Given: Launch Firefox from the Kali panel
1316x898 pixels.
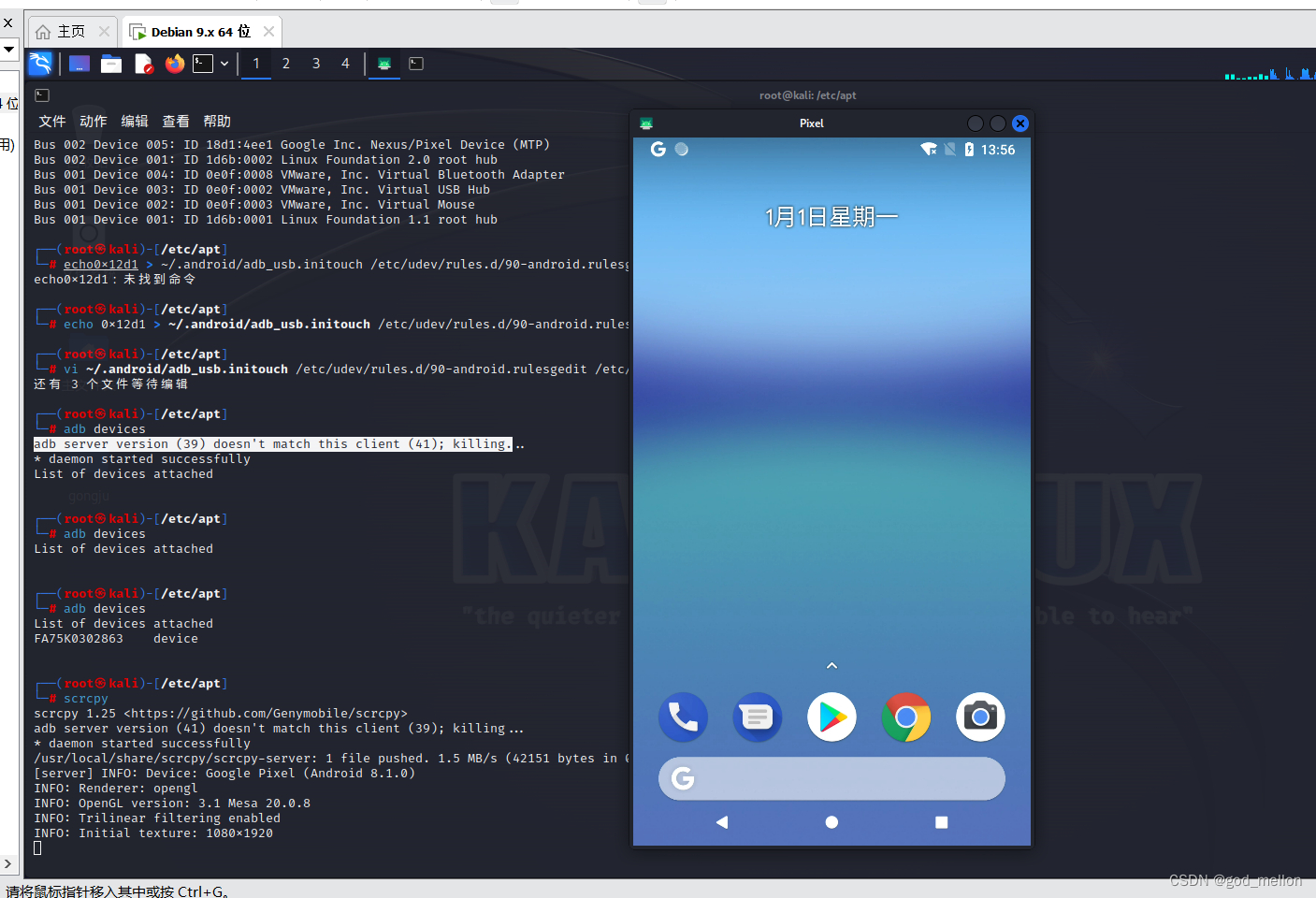Looking at the screenshot, I should 175,64.
